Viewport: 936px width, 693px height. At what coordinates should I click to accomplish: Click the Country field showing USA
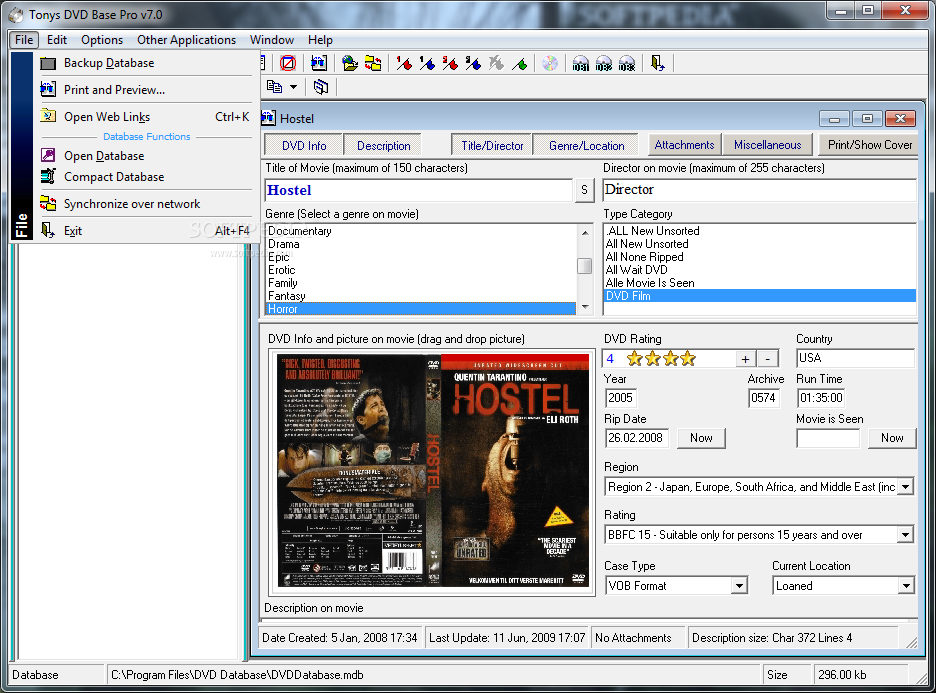click(x=855, y=358)
